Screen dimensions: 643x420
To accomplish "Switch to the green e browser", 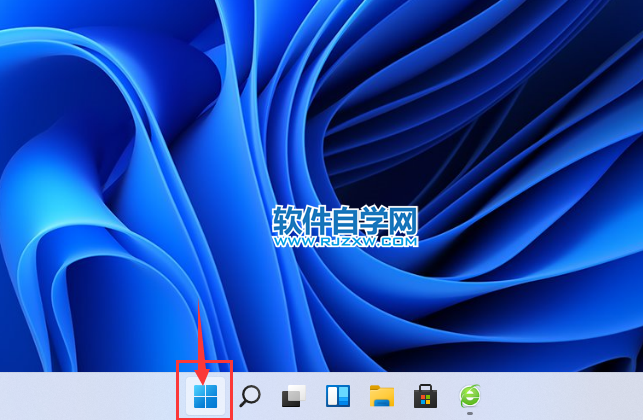I will click(469, 395).
